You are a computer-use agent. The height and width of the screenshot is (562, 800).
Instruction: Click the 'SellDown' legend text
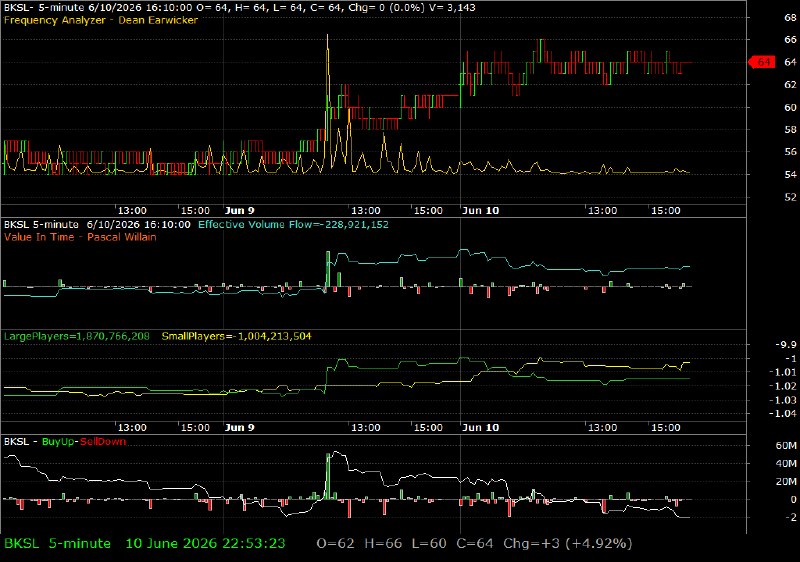103,441
